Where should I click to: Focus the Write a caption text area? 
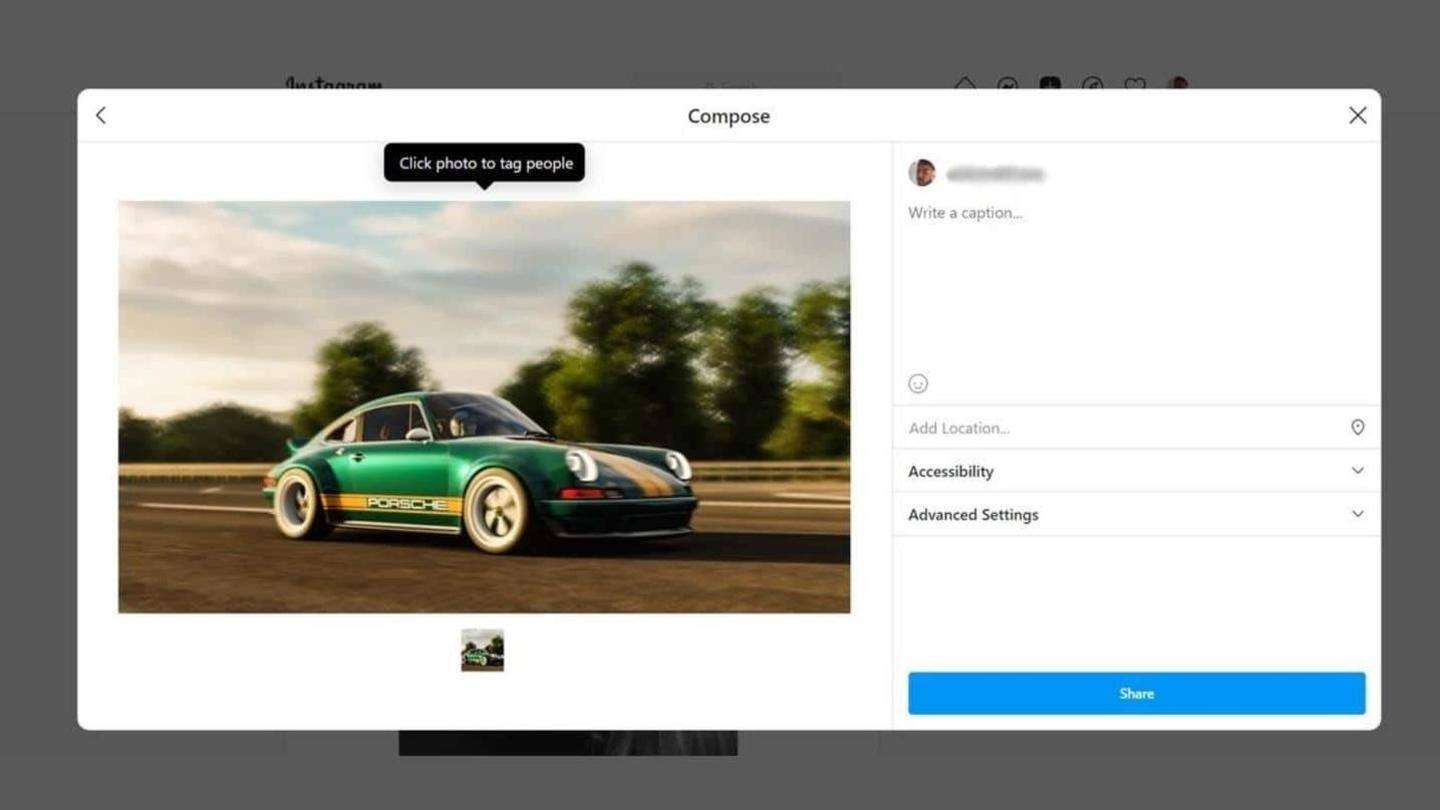coord(1136,283)
